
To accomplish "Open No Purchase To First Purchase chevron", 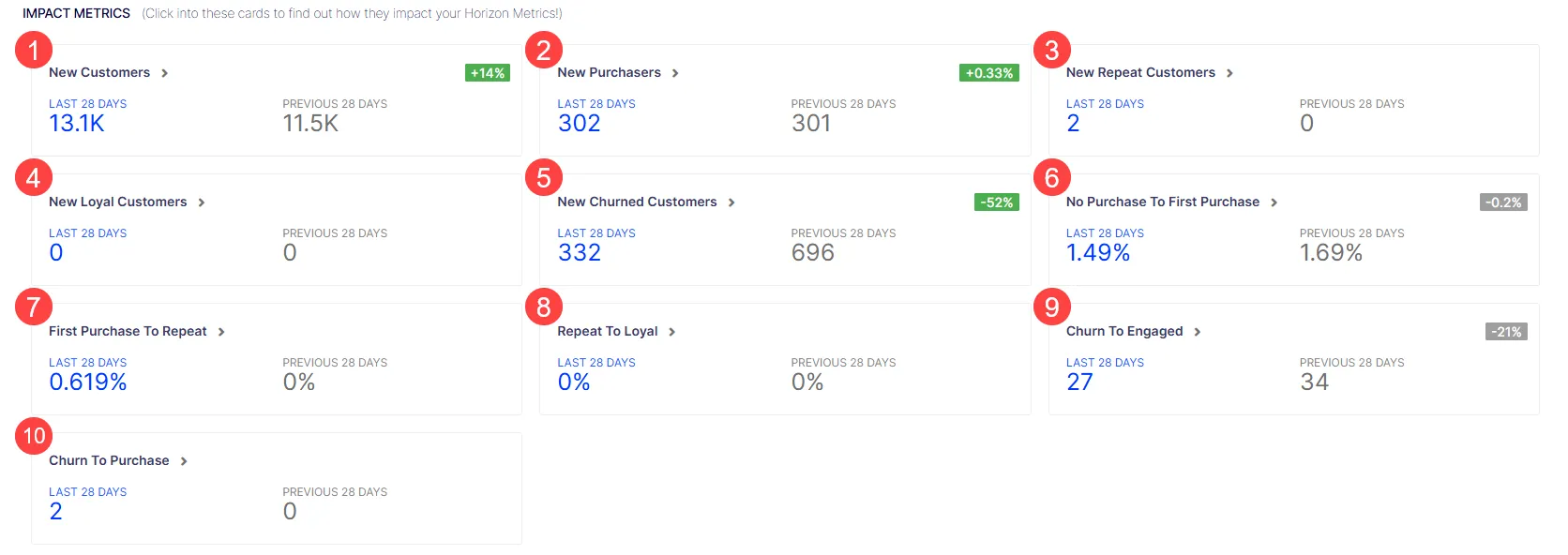I will (1274, 202).
